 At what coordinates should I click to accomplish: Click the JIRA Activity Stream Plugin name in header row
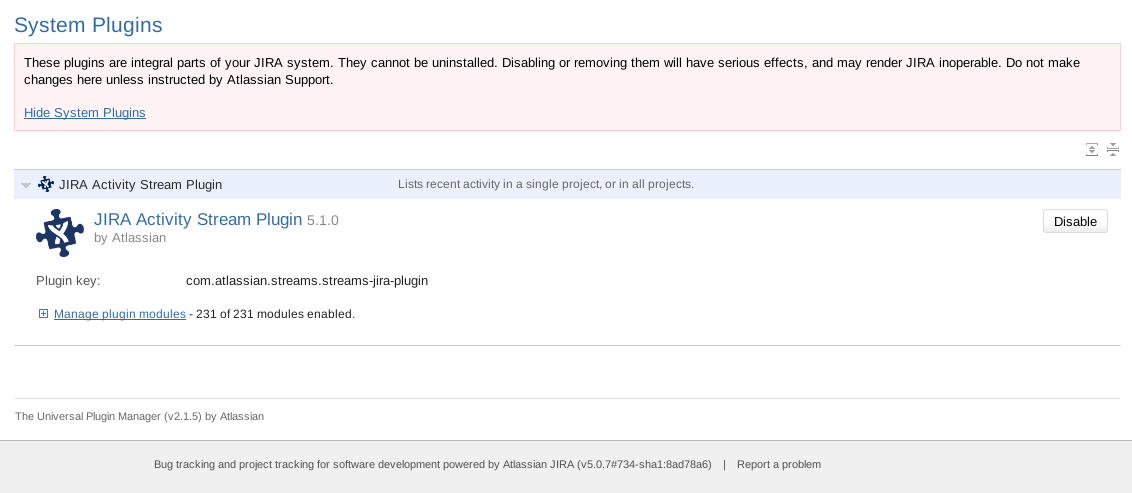point(140,185)
